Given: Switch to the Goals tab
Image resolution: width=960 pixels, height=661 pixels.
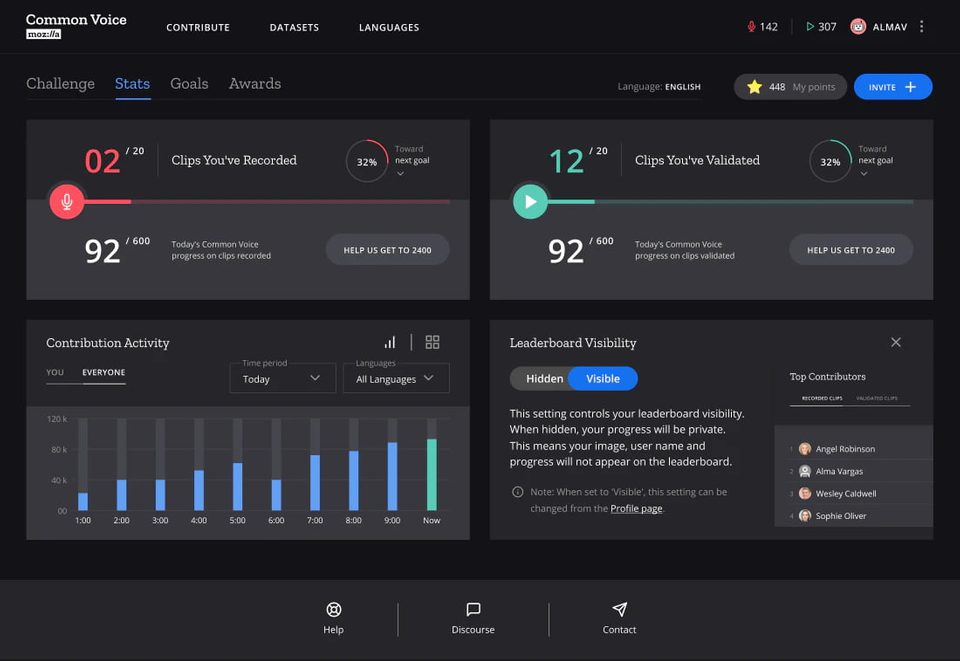Looking at the screenshot, I should [189, 83].
